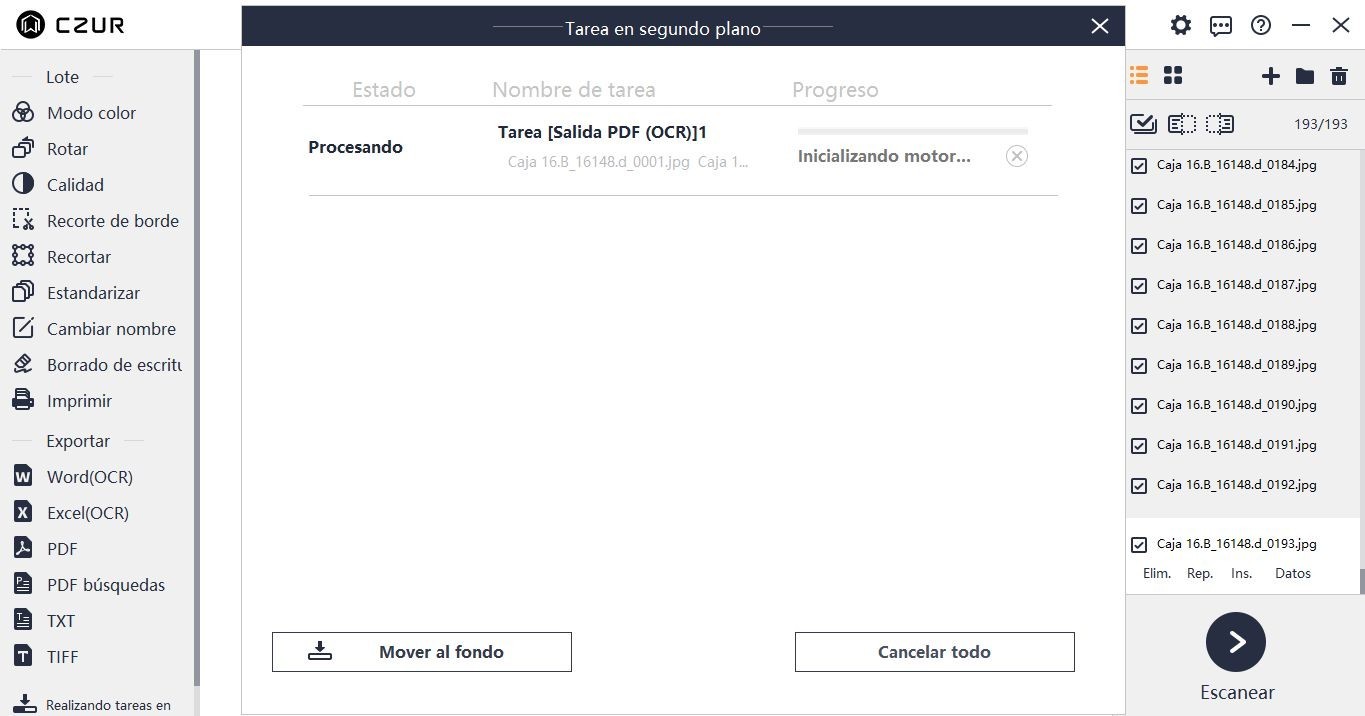Click the add file plus icon
The image size is (1365, 716).
pos(1270,76)
